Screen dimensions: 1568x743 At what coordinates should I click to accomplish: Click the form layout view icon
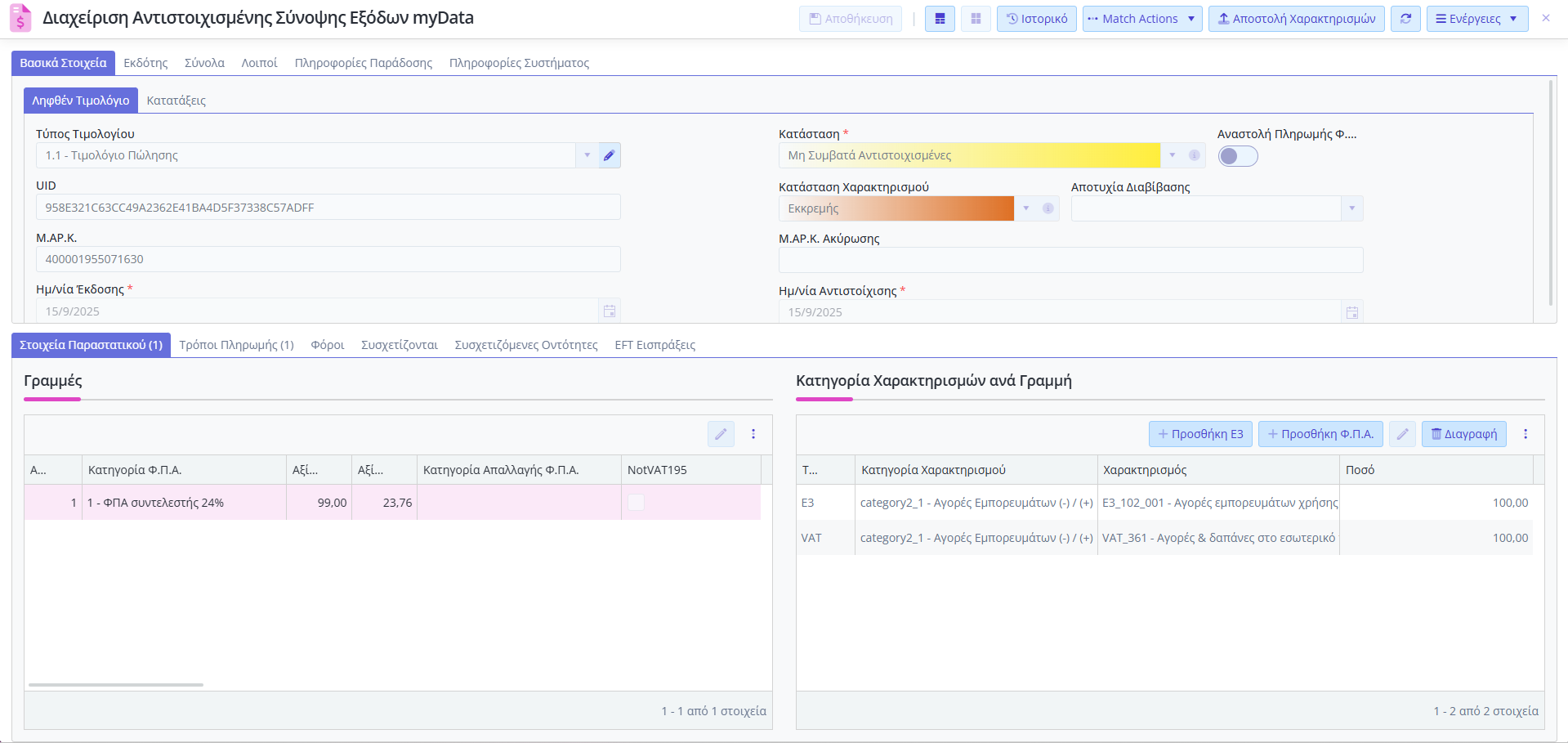(940, 19)
